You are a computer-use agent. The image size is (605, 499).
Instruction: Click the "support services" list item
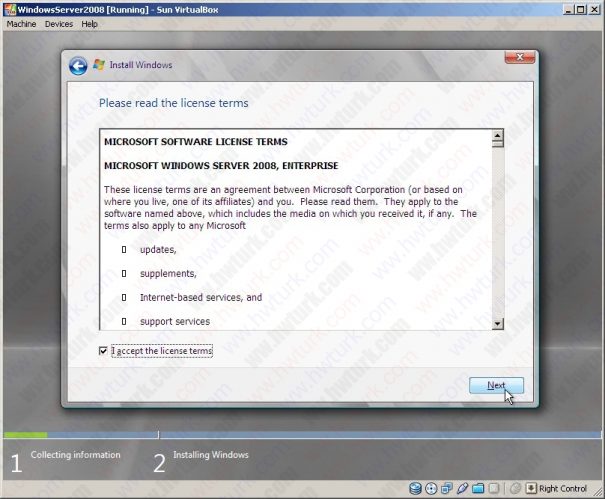click(x=175, y=321)
